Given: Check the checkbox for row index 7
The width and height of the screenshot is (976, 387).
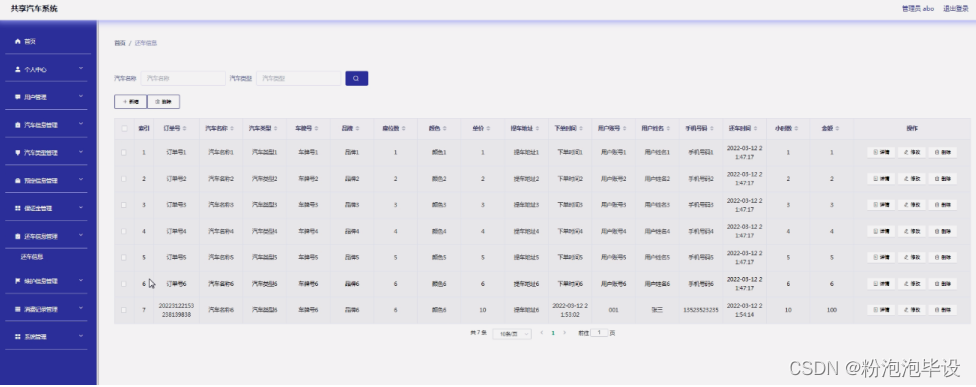Looking at the screenshot, I should coord(124,310).
